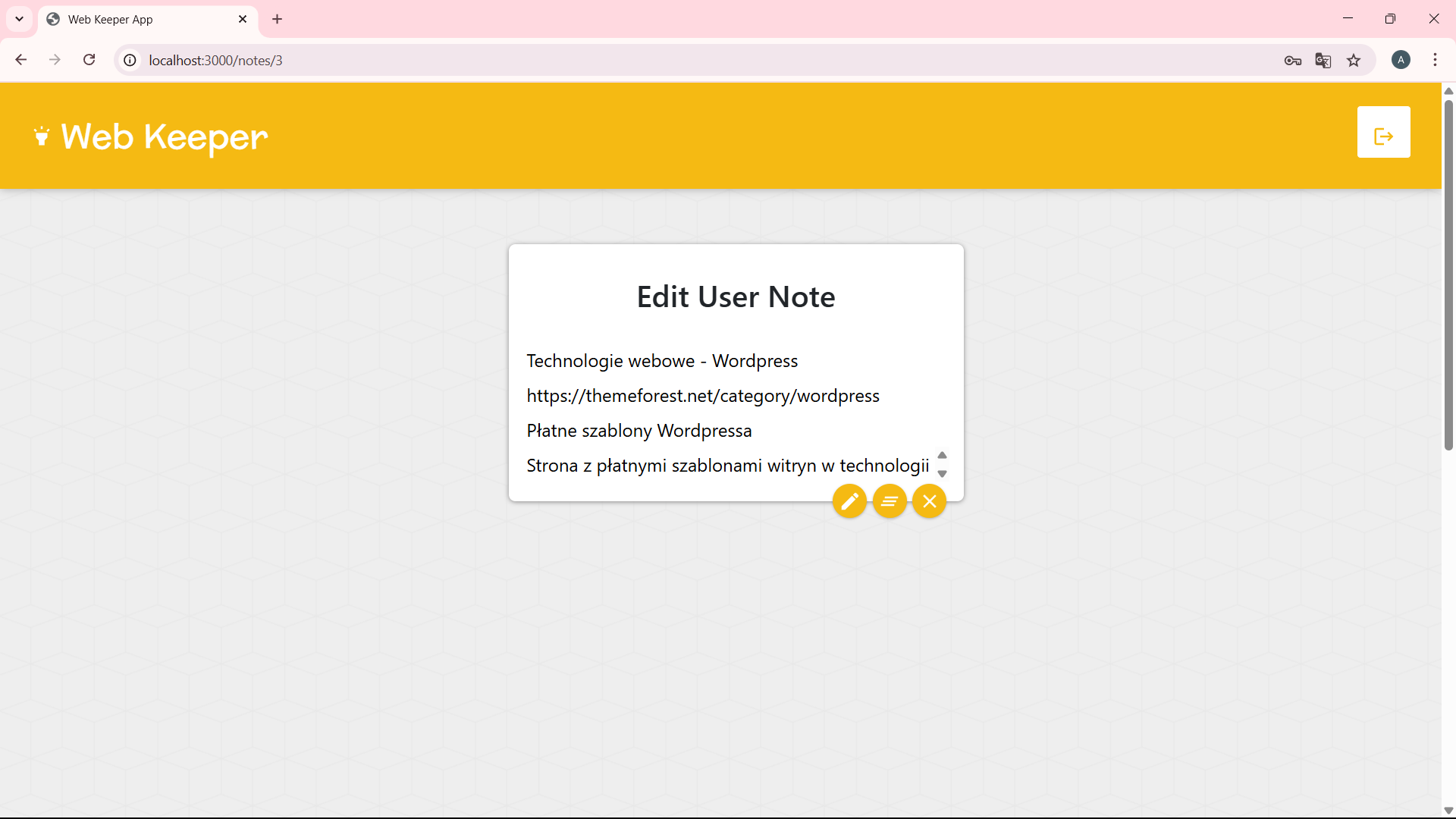Click the pencil edit note button
Image resolution: width=1456 pixels, height=819 pixels.
pos(849,501)
